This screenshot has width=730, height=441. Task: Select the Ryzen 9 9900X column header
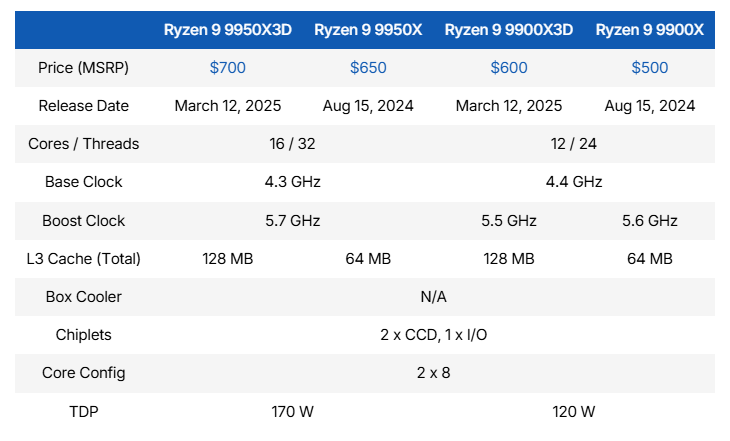[x=649, y=30]
